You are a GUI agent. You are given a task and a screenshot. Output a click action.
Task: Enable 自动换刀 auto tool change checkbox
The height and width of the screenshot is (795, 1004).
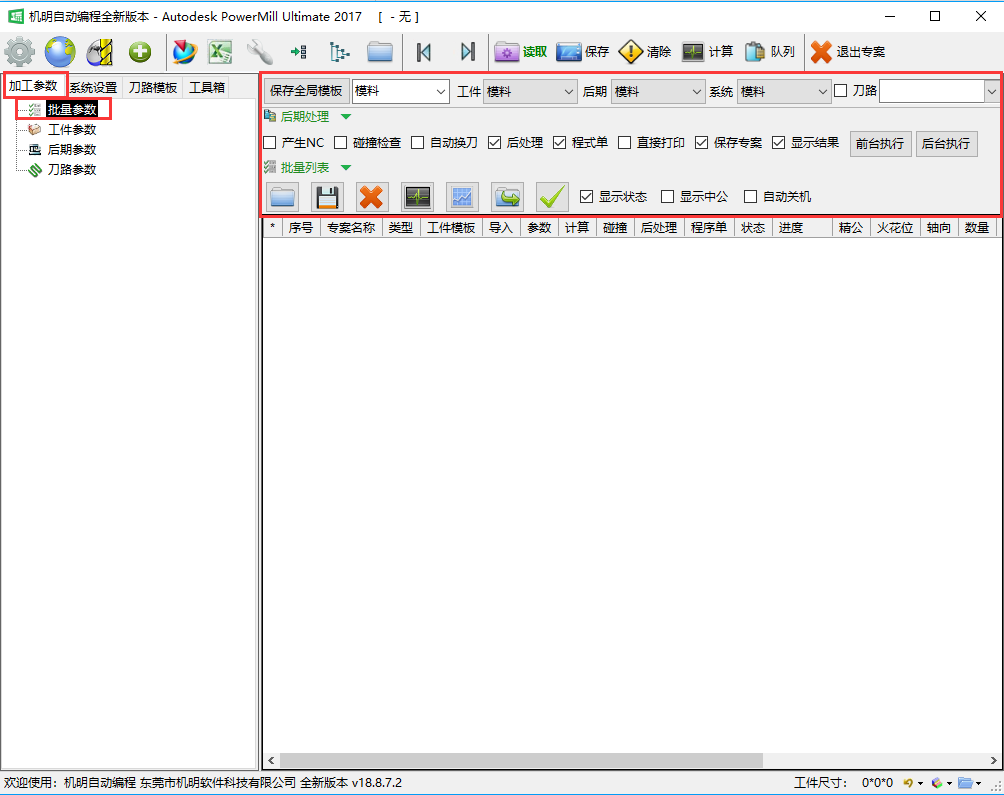coord(417,143)
